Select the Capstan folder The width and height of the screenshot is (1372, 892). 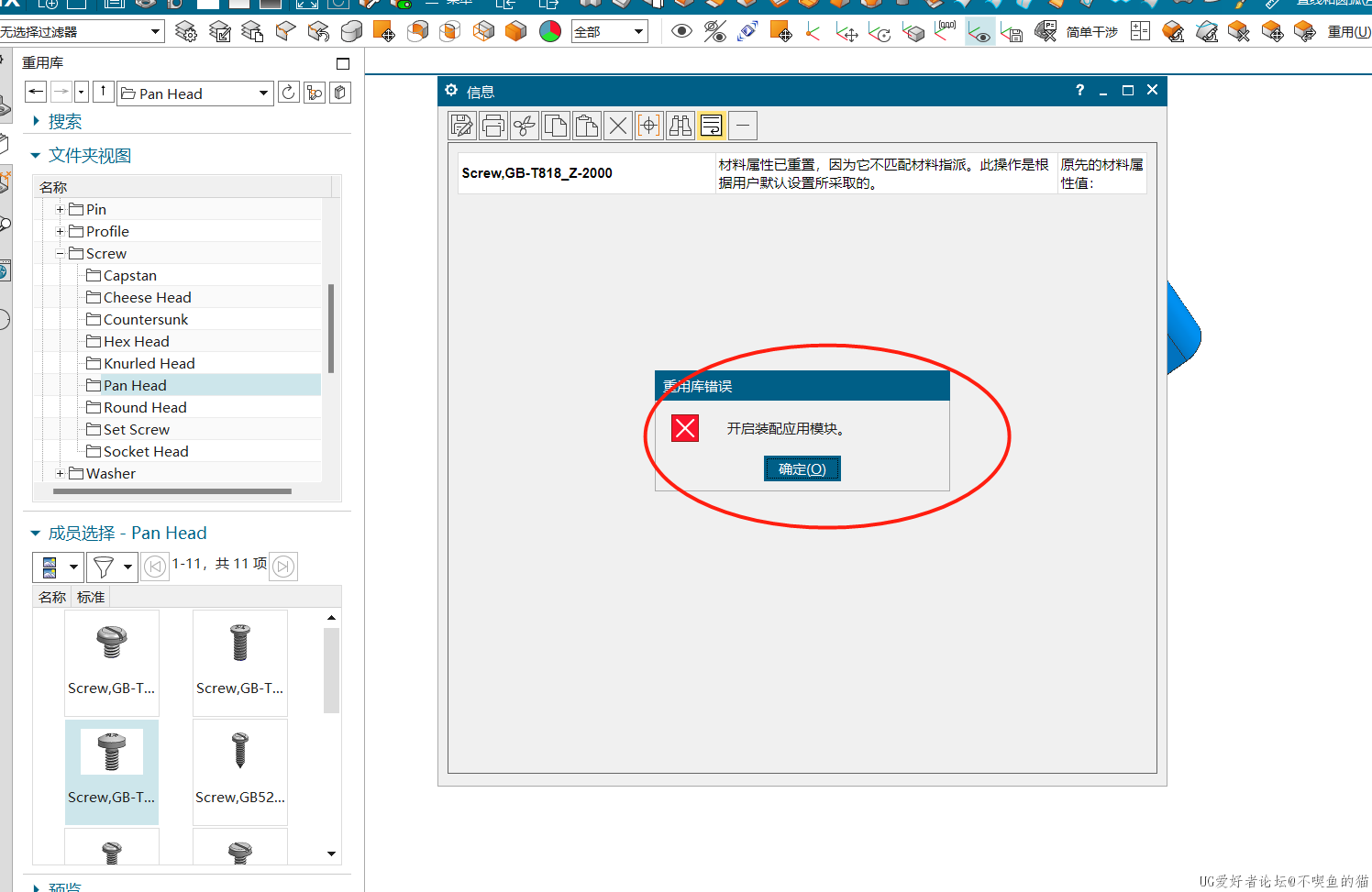[129, 275]
